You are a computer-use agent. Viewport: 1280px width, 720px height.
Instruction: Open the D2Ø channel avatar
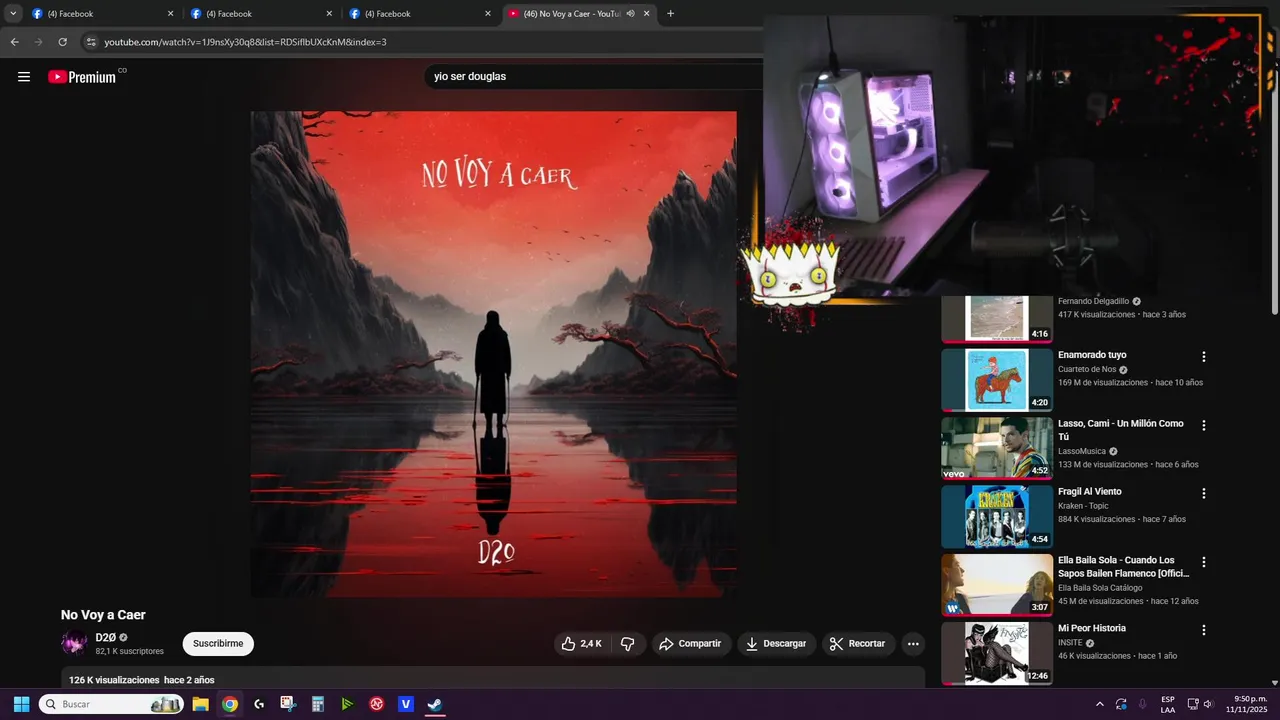74,643
